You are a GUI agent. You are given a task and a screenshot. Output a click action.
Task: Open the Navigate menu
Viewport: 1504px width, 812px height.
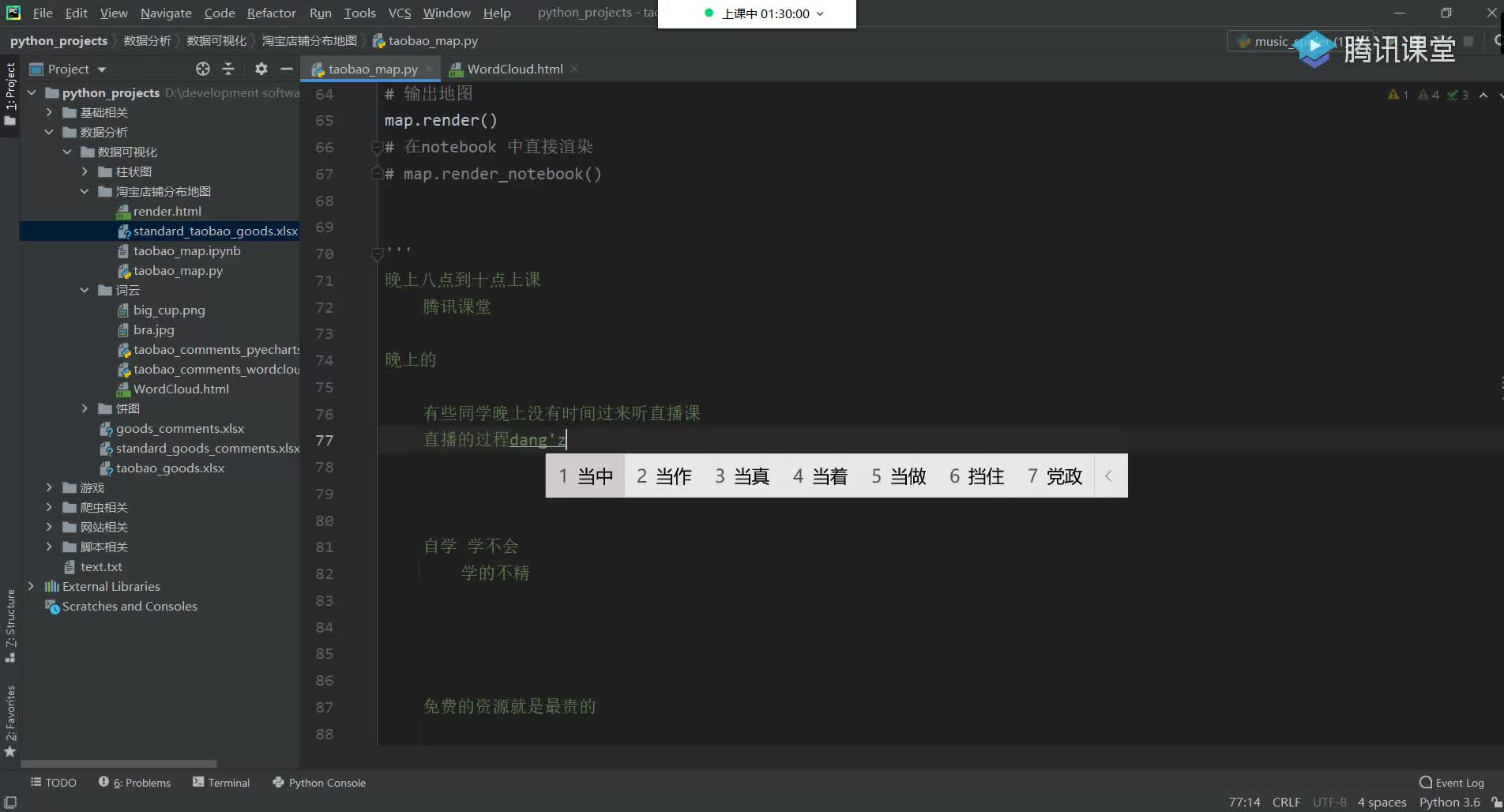pos(166,13)
